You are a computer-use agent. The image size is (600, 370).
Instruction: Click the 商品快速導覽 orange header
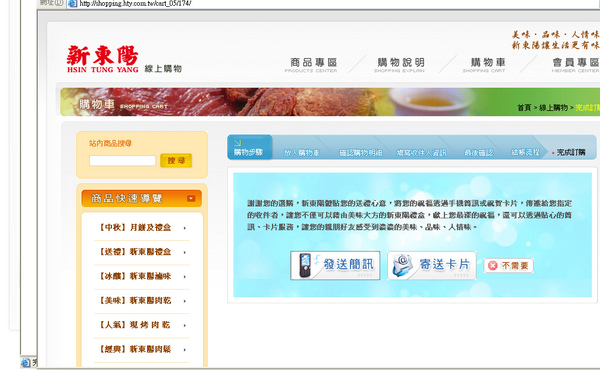tap(142, 198)
